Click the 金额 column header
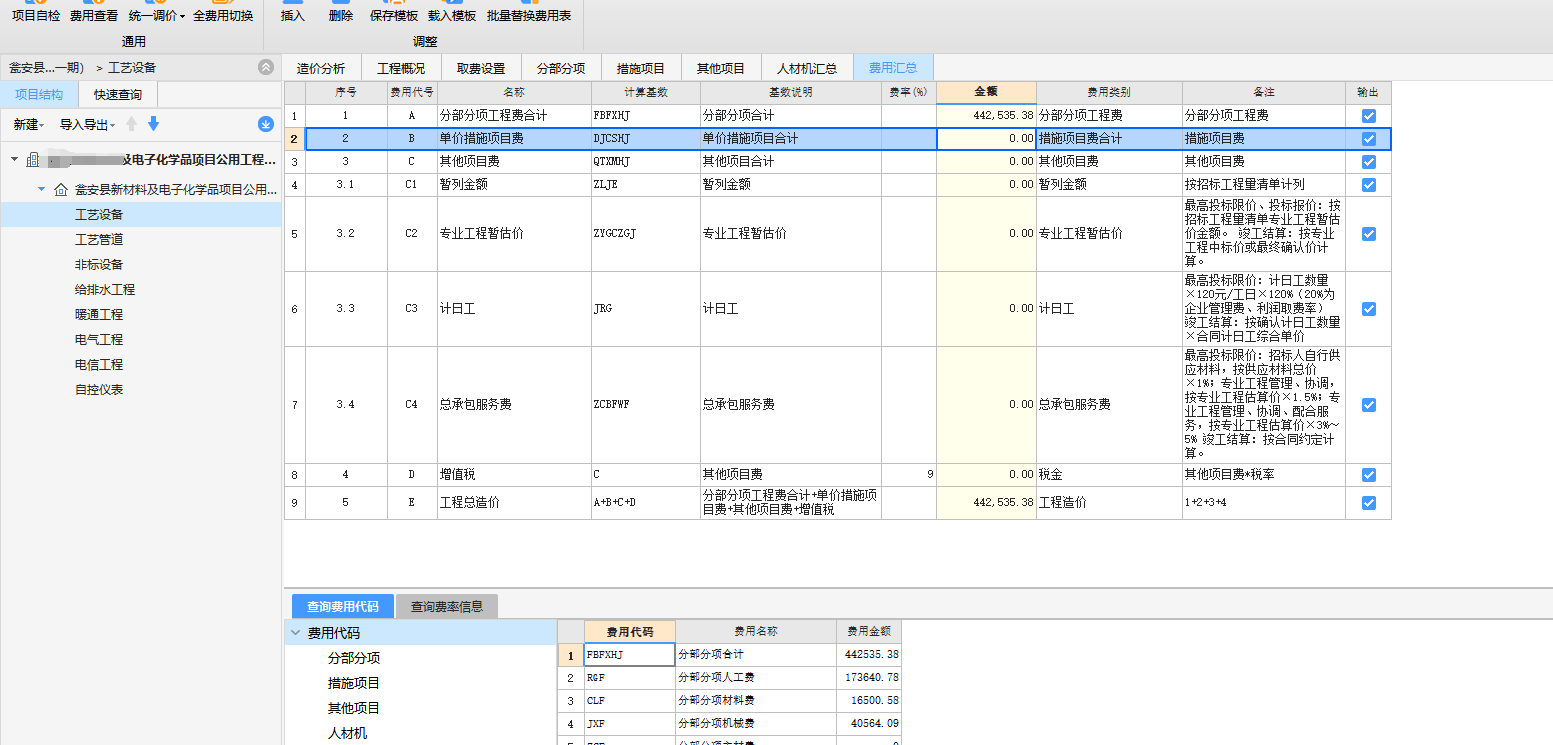The height and width of the screenshot is (745, 1553). (986, 92)
